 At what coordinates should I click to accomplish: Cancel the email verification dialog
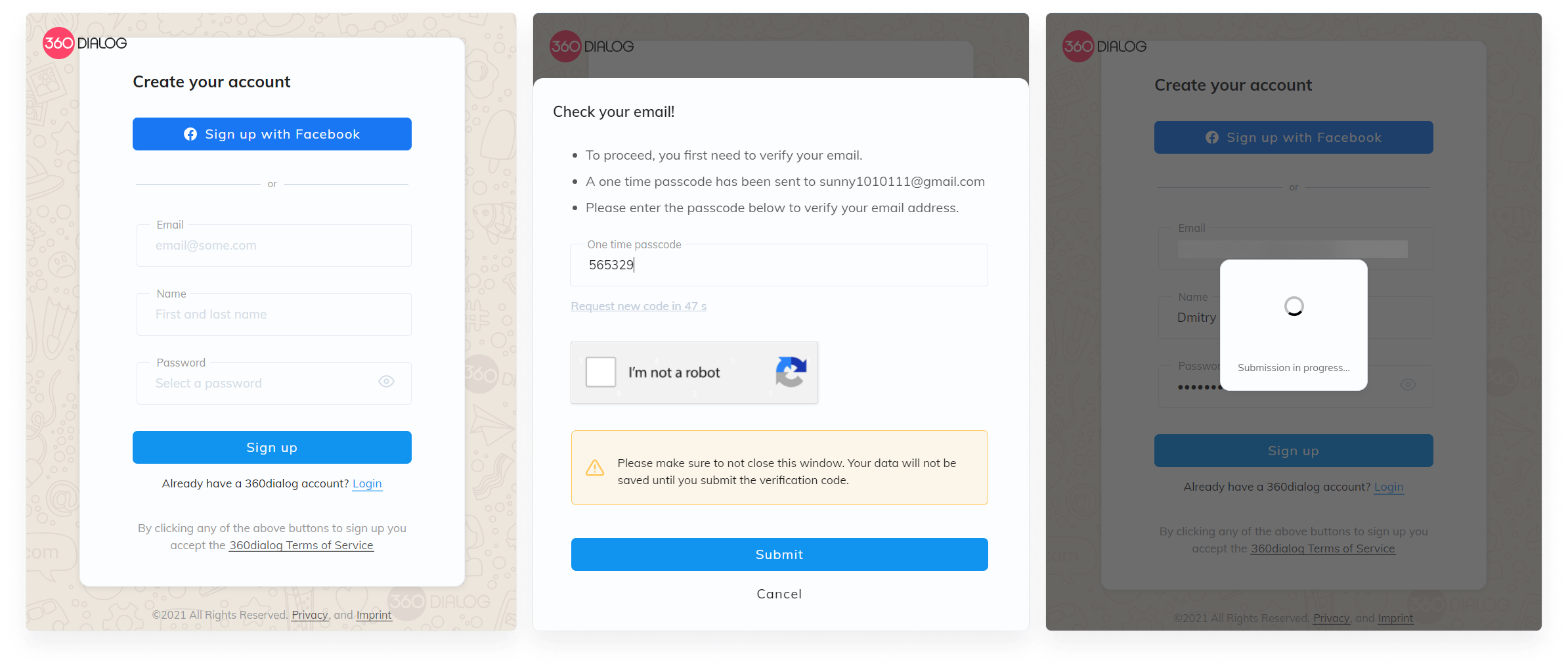(x=779, y=594)
